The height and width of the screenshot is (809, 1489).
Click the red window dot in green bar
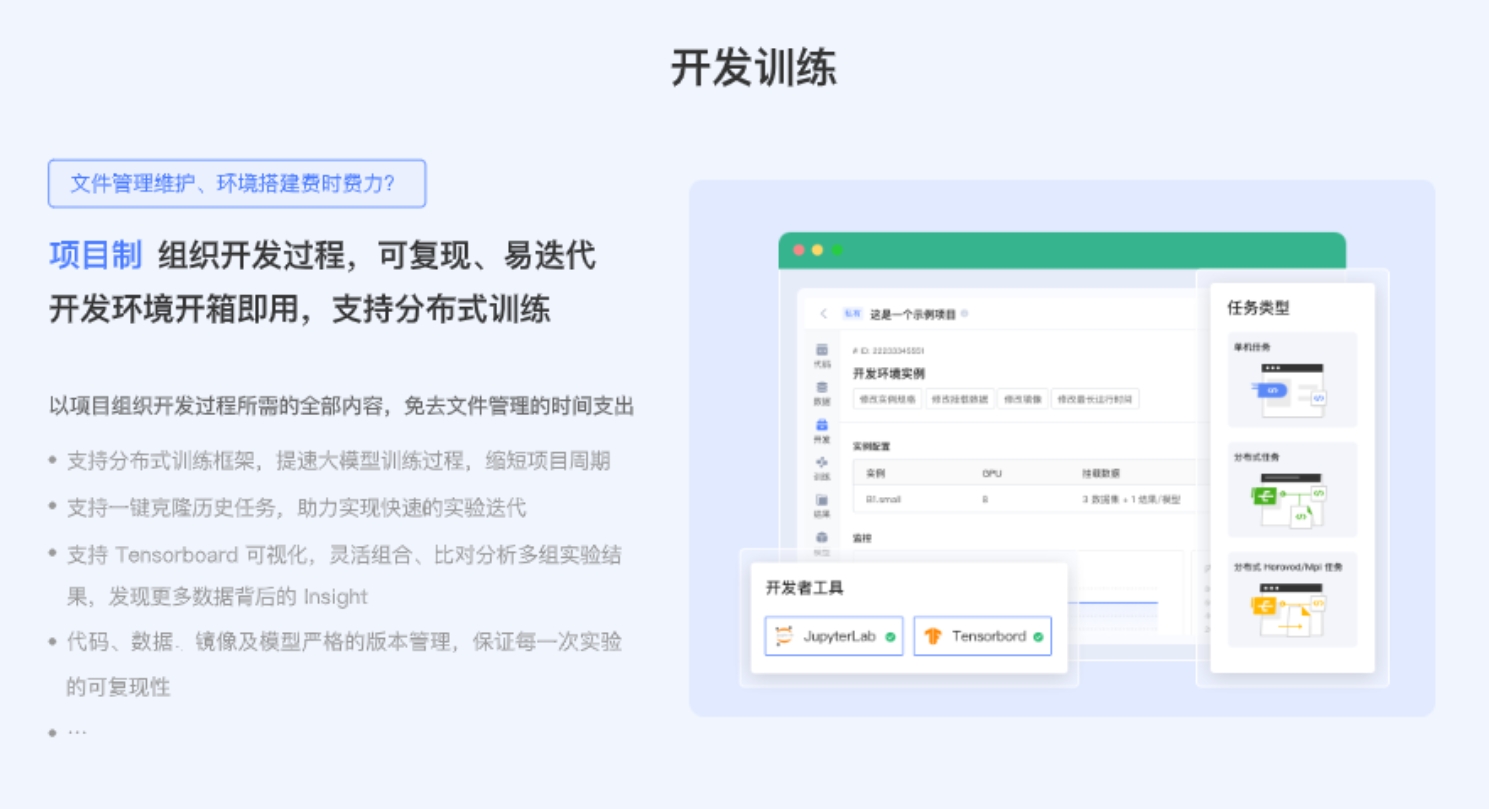pyautogui.click(x=799, y=250)
